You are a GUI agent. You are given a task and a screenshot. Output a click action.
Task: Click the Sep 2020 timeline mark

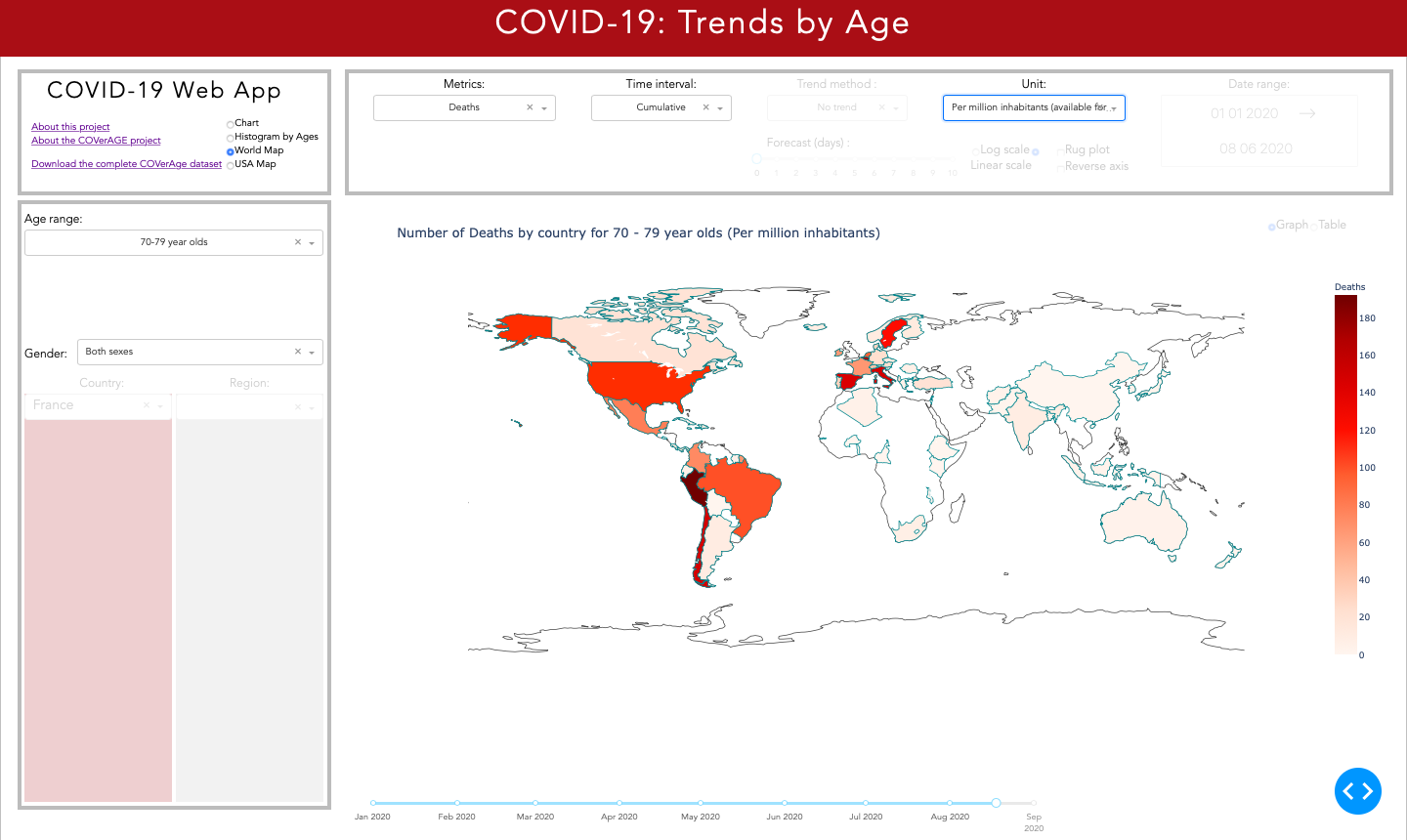(1034, 822)
